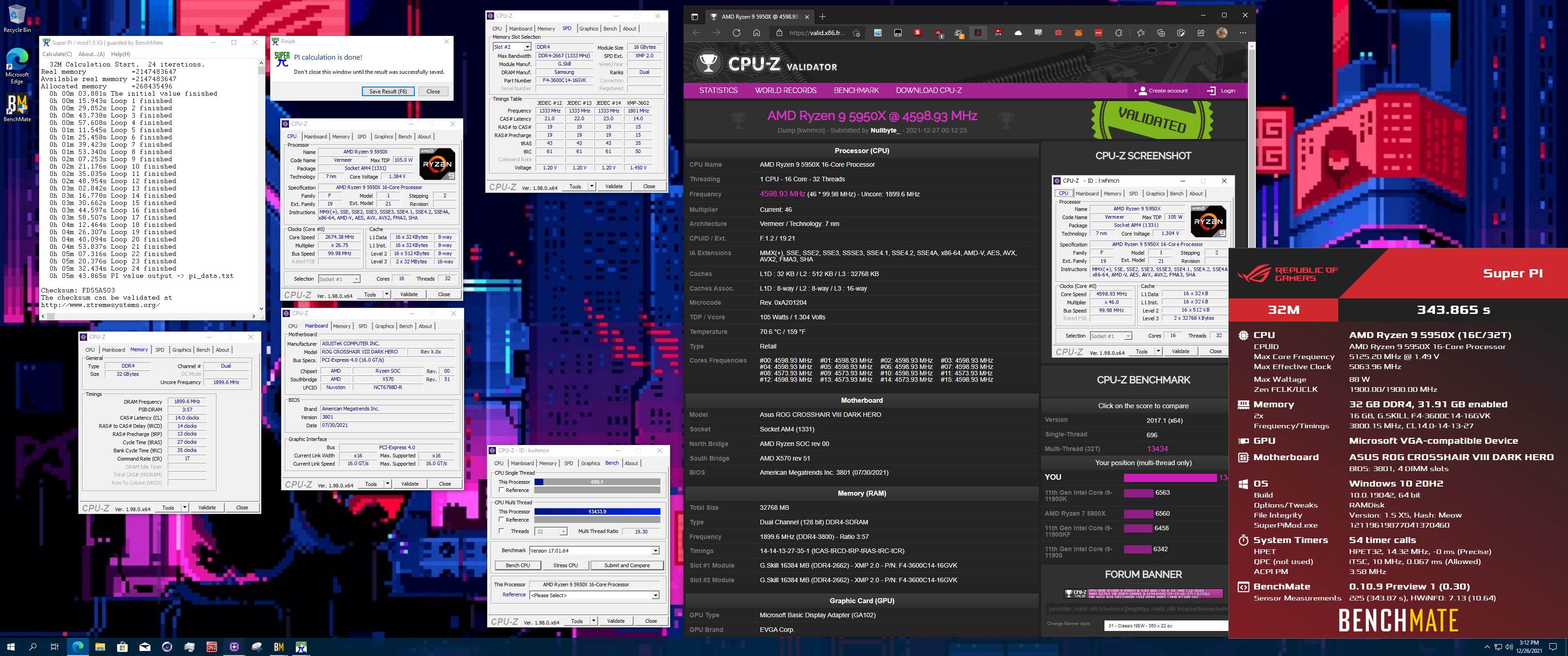Click the Share icon in Edge toolbar
Viewport: 1568px width, 656px height.
tap(1201, 33)
